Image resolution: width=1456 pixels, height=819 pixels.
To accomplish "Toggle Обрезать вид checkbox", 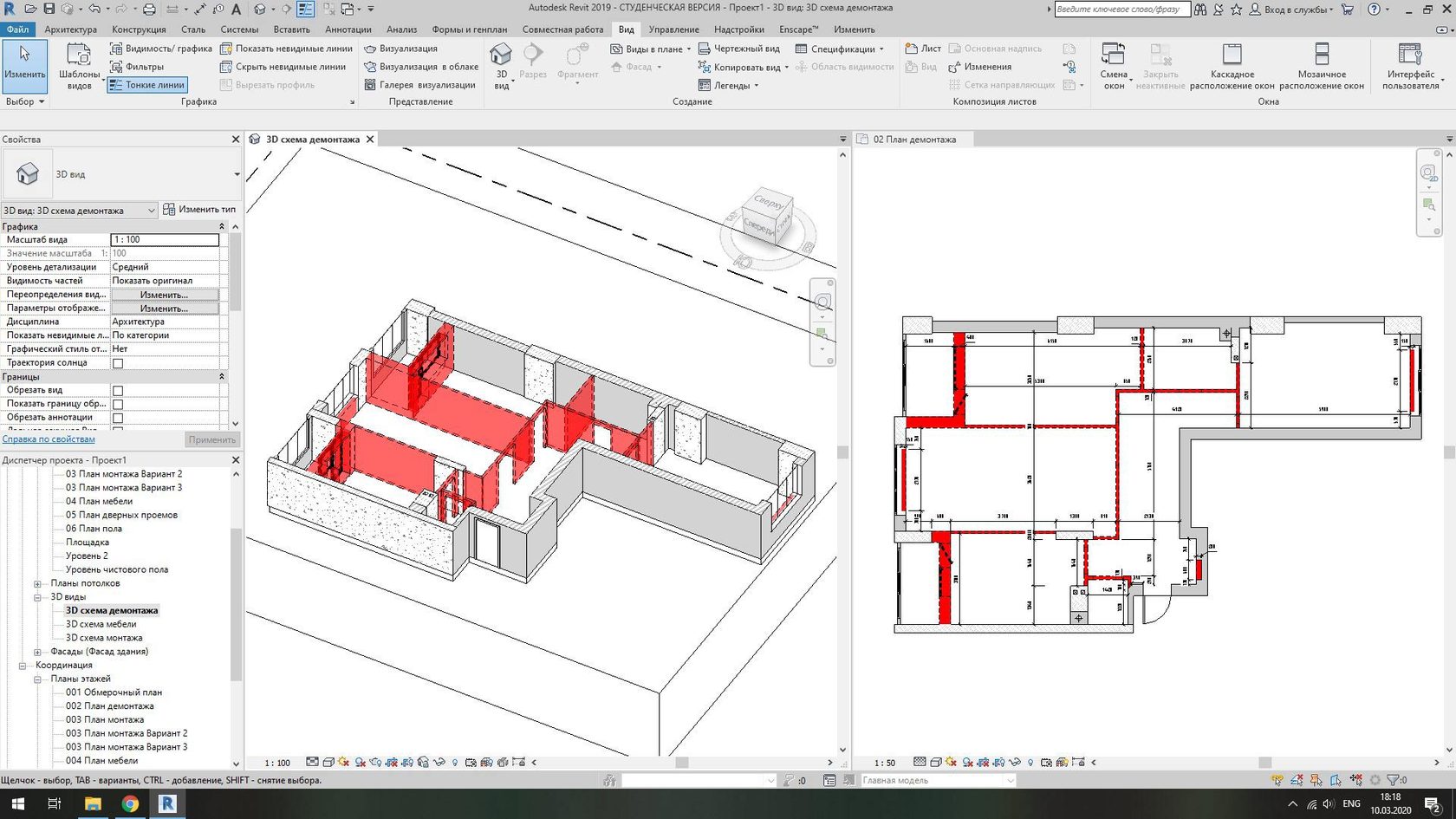I will coord(118,391).
